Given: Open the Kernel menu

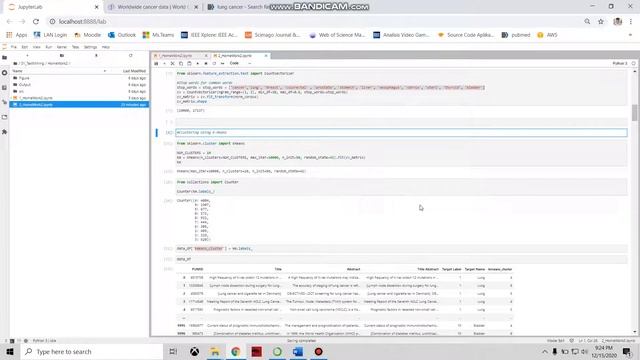Looking at the screenshot, I should 62,47.
